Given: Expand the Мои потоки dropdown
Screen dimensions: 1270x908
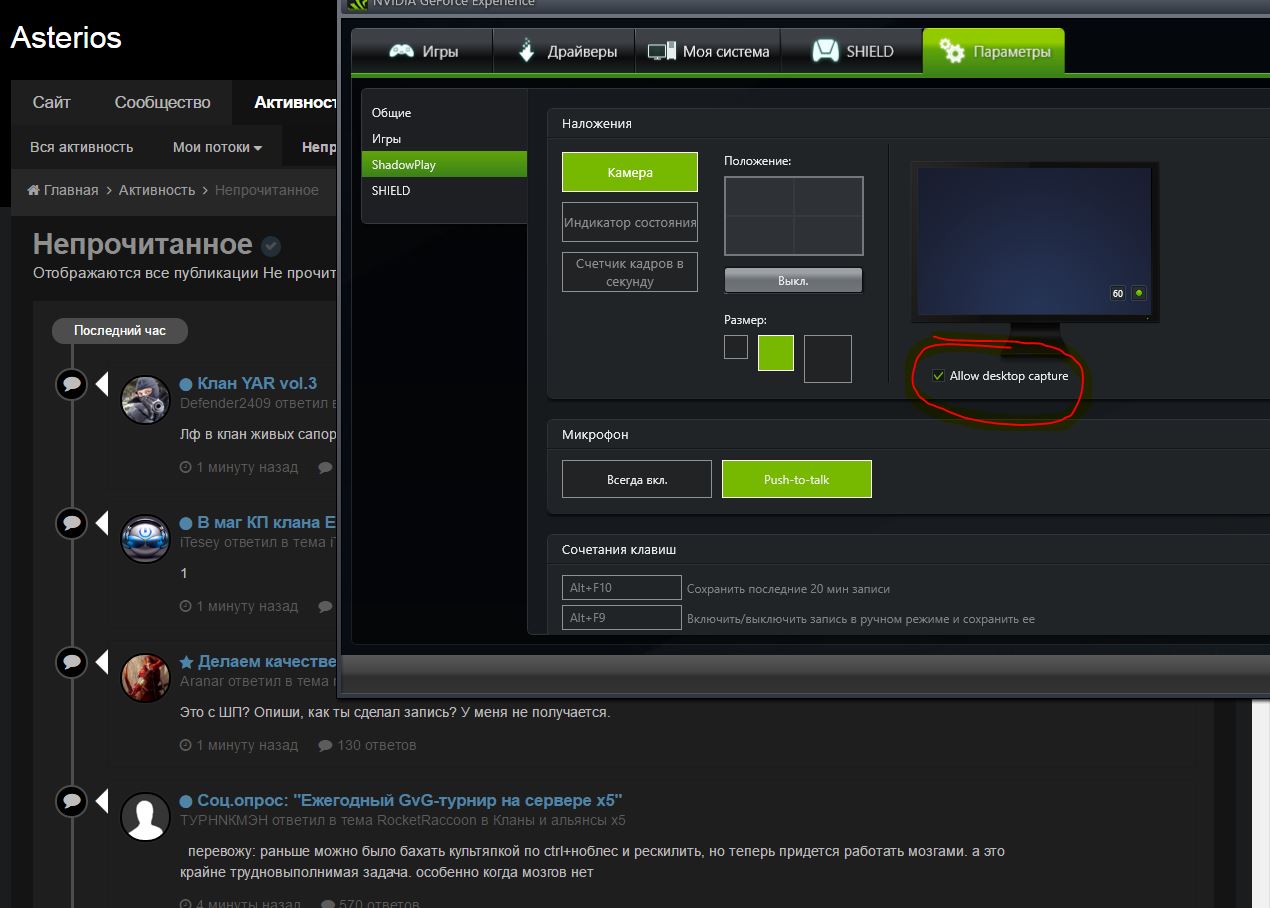Looking at the screenshot, I should (217, 147).
